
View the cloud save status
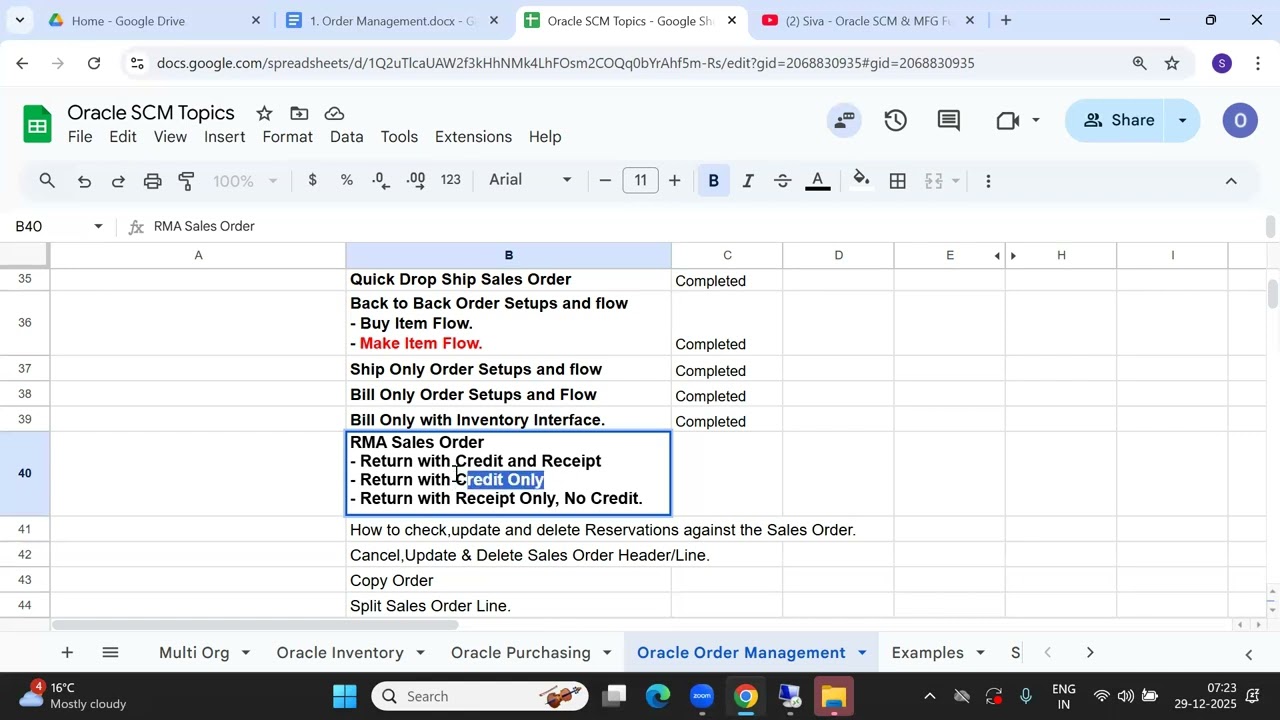335,113
